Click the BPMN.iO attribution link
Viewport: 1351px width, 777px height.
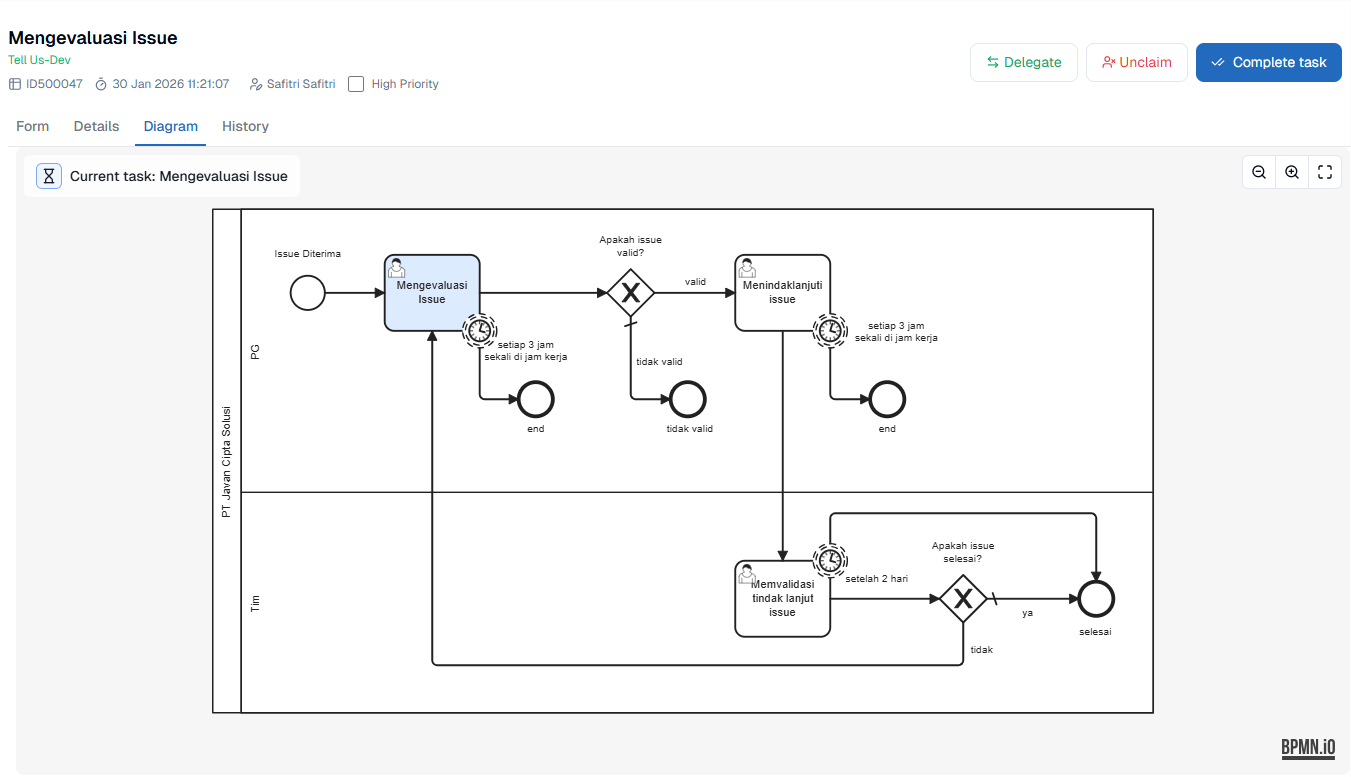(1308, 747)
